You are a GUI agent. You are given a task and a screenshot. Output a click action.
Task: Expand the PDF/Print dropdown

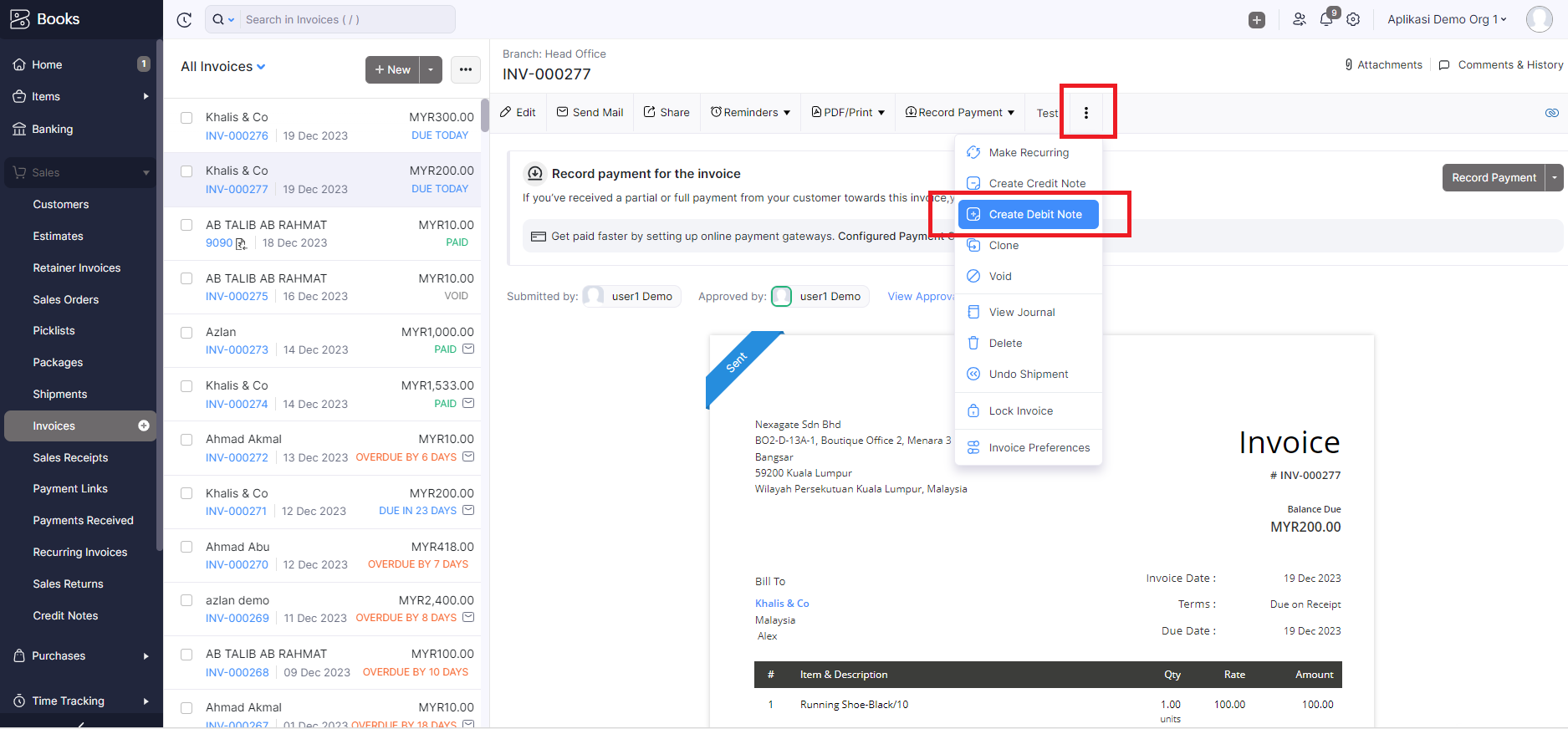(848, 113)
